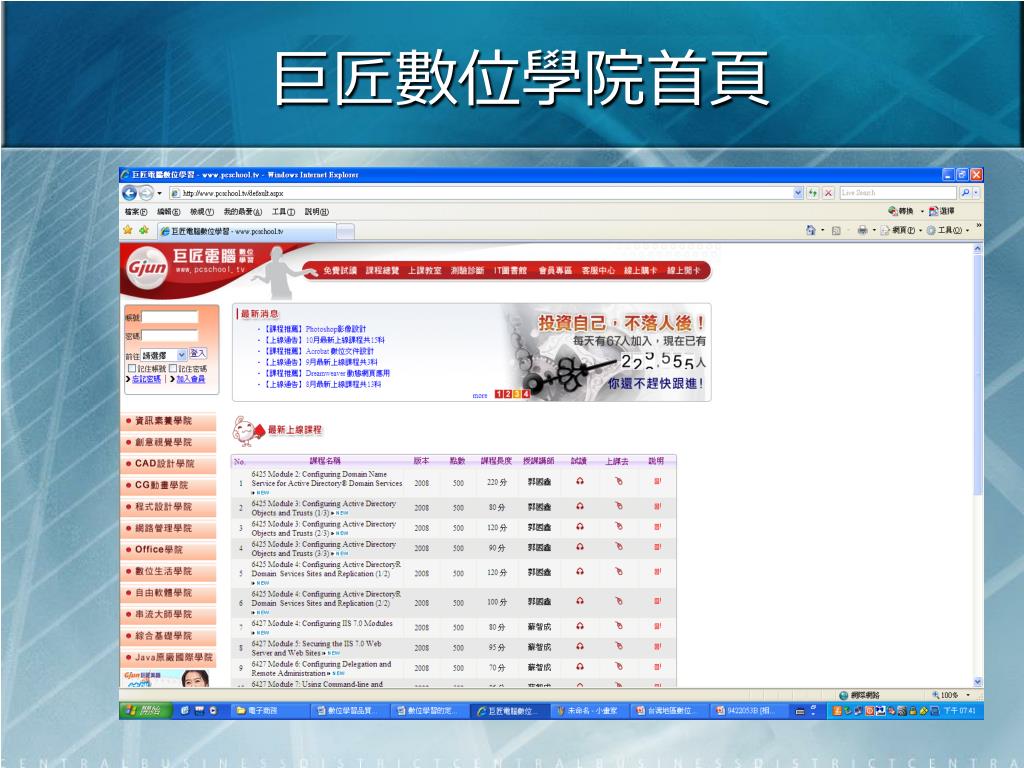Click the attend-class pointer icon in course row 5
1024x768 pixels.
pyautogui.click(x=618, y=571)
